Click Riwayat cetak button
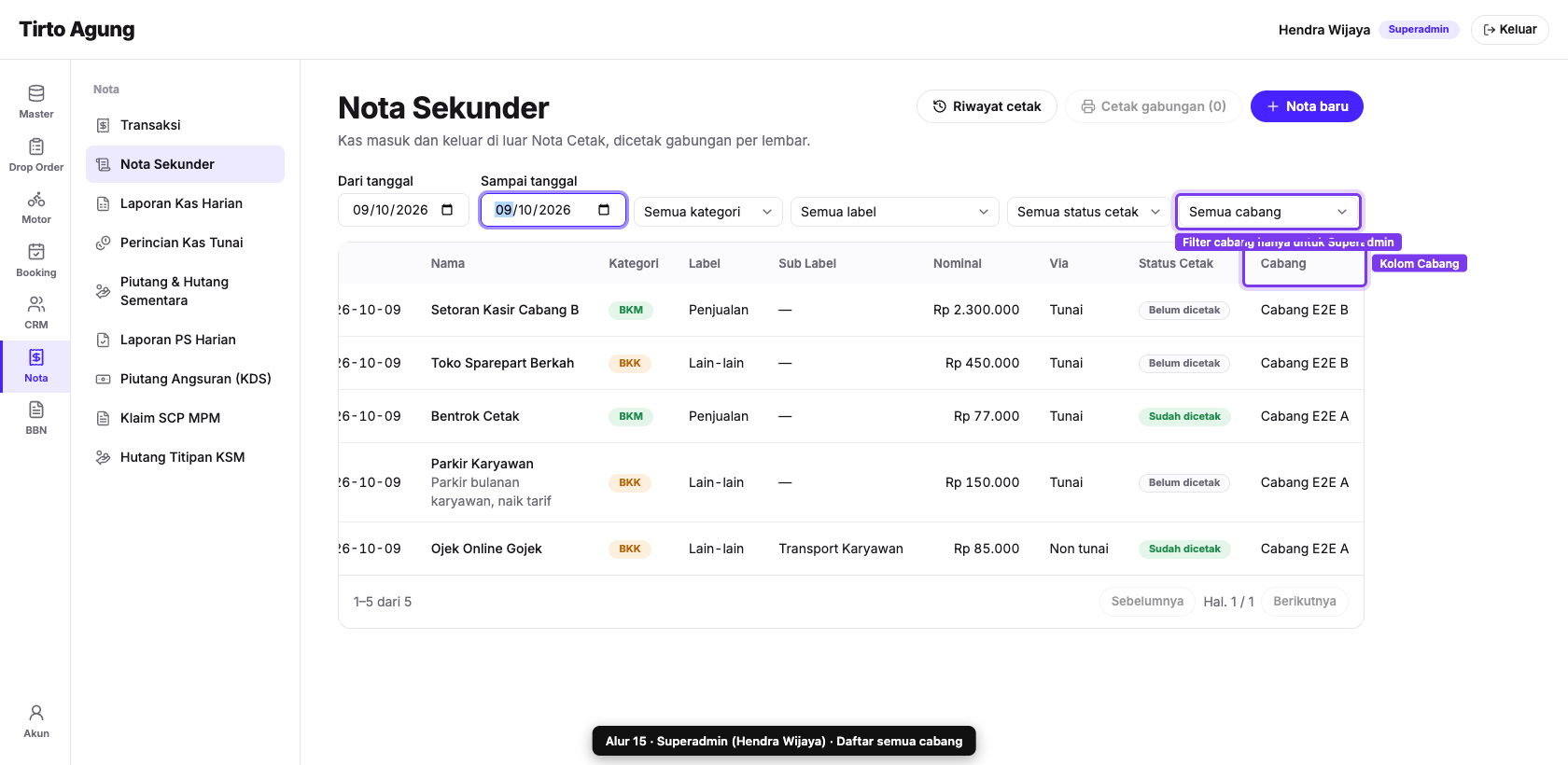 [987, 106]
